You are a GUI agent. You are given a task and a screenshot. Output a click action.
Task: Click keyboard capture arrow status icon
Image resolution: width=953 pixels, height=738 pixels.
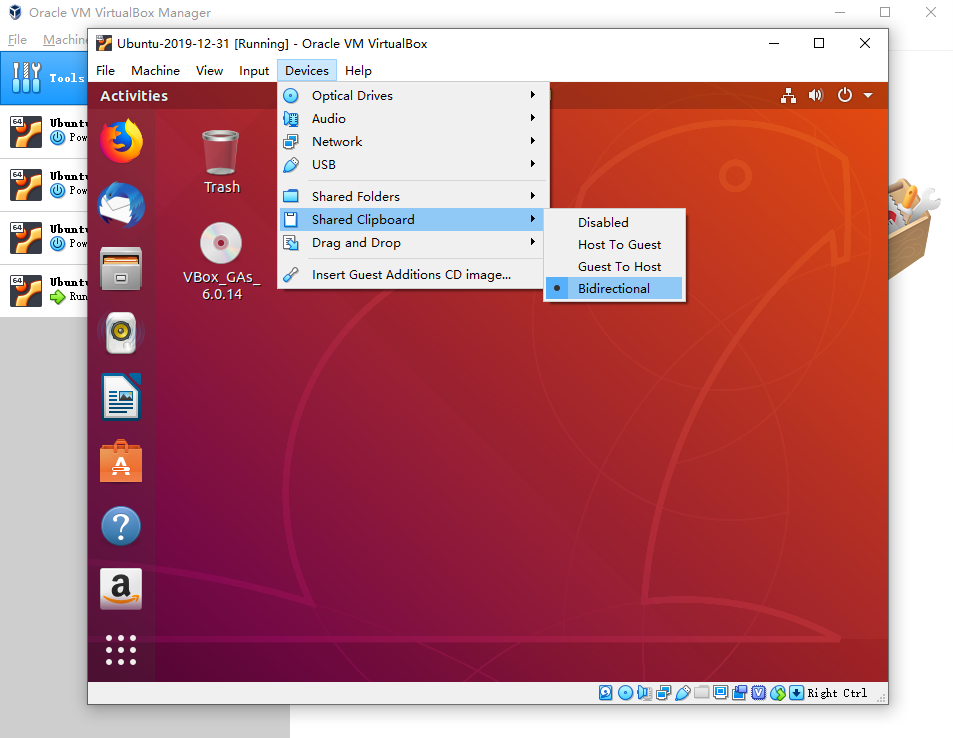[796, 692]
